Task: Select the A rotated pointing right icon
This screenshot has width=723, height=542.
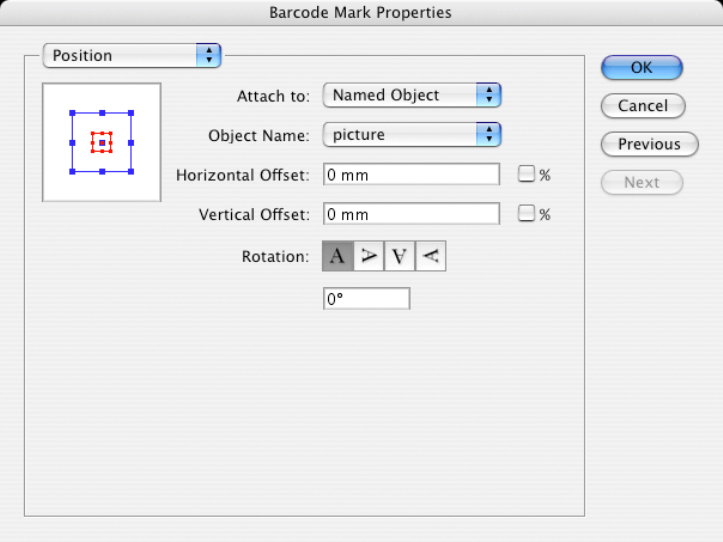Action: (369, 257)
